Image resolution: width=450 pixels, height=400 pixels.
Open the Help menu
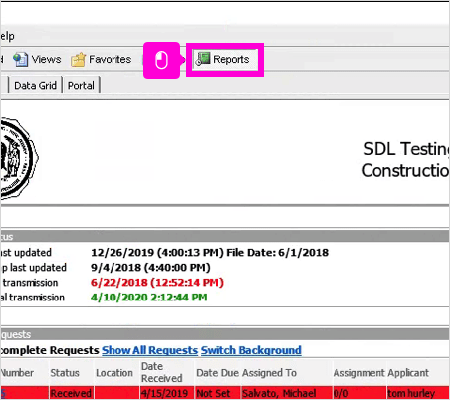[7, 36]
